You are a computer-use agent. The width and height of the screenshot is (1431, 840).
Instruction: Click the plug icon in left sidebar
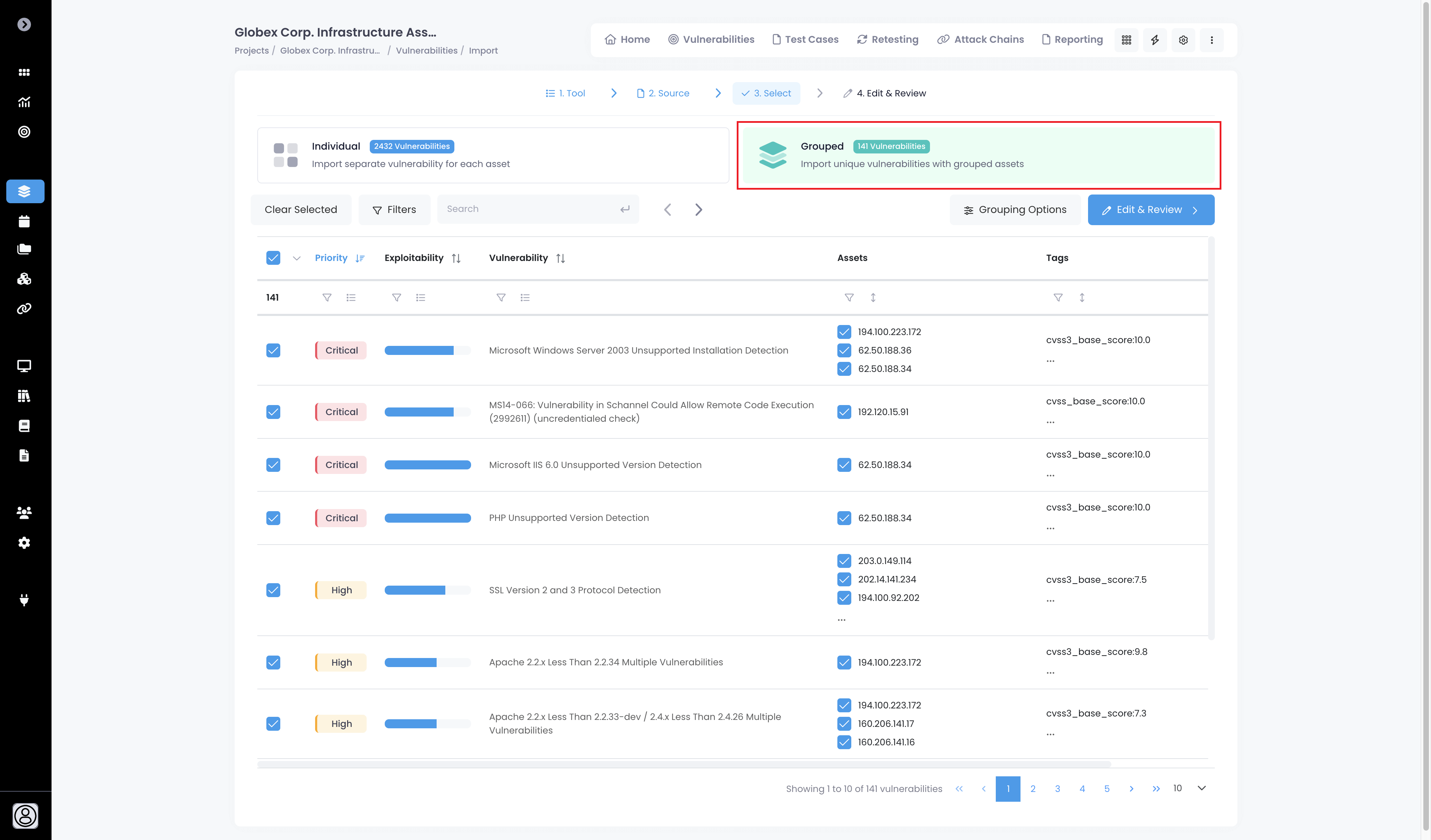click(x=24, y=600)
